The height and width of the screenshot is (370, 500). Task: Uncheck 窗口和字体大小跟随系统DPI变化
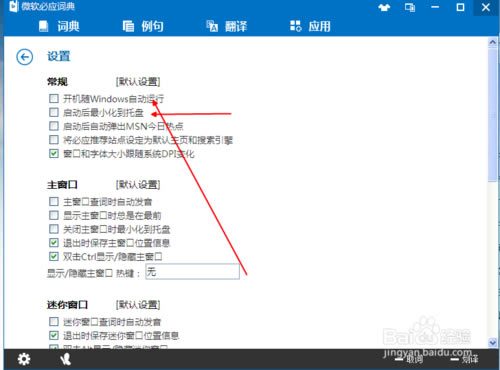click(x=54, y=153)
